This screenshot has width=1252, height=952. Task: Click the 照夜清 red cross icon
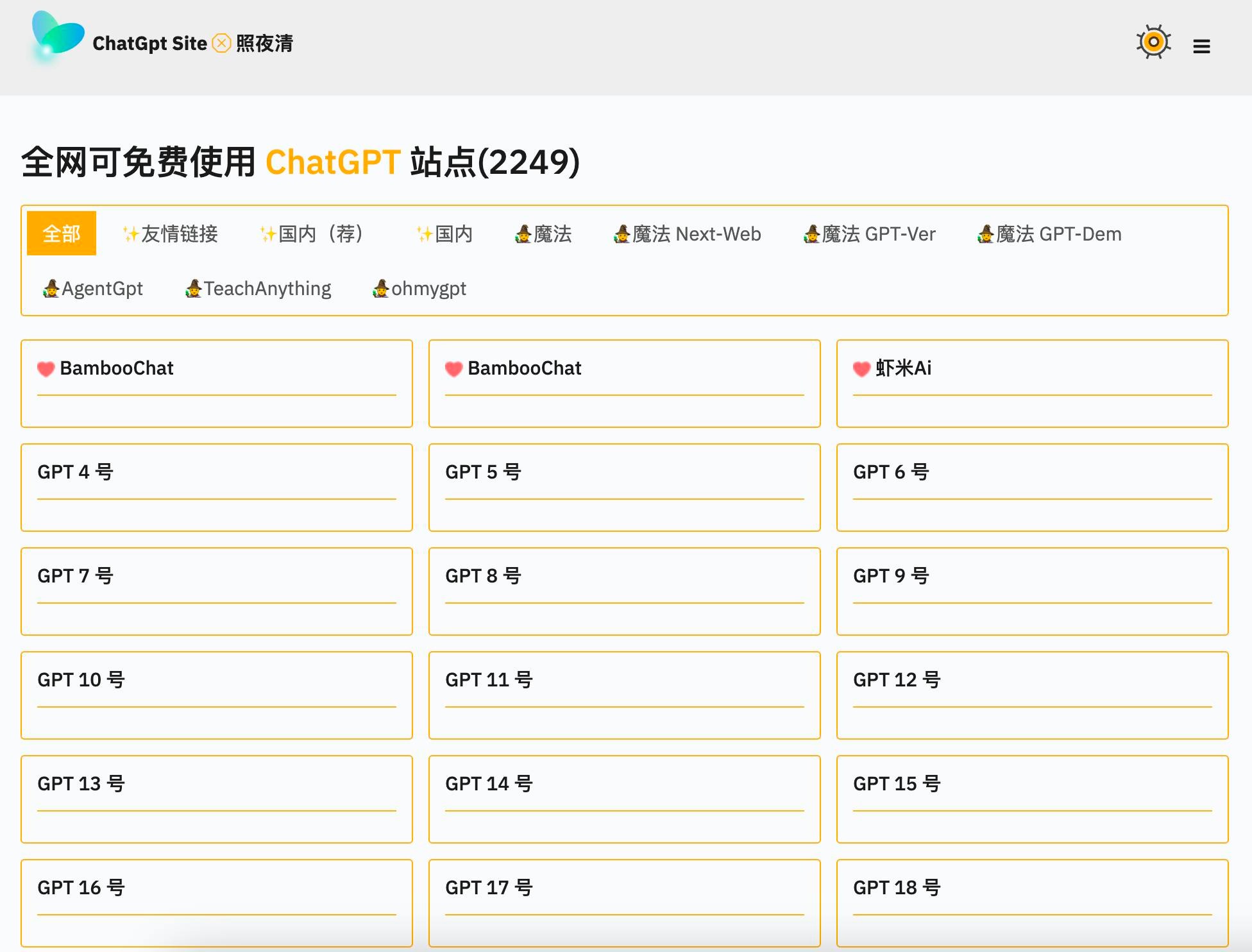click(221, 44)
